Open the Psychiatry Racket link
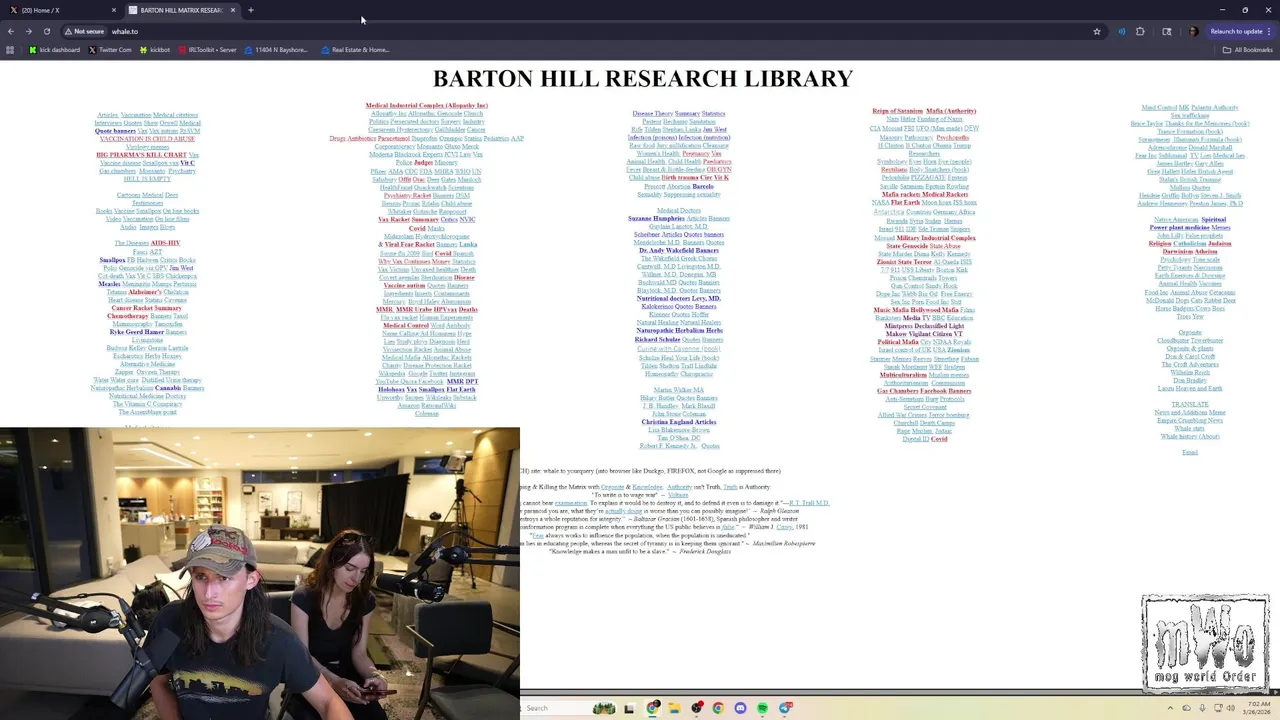Screen dimensions: 1280x720 click(406, 196)
